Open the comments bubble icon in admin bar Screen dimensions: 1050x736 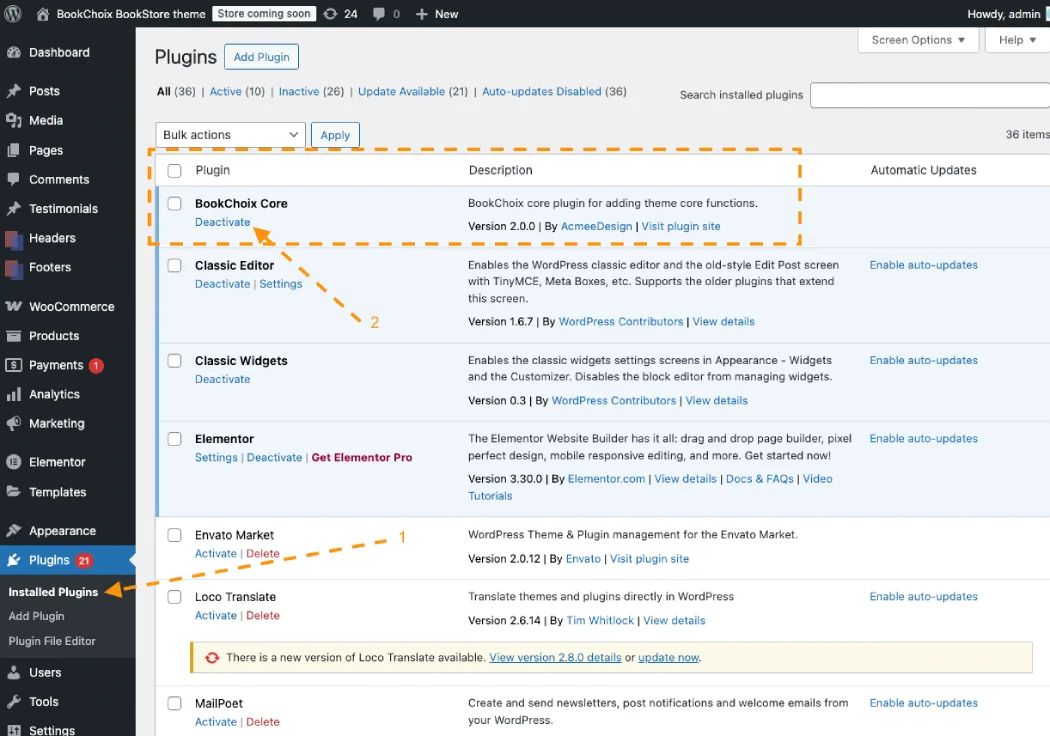pyautogui.click(x=379, y=14)
